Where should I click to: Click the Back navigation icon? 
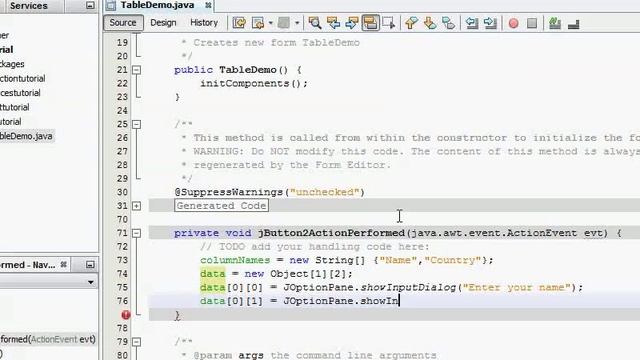(258, 23)
